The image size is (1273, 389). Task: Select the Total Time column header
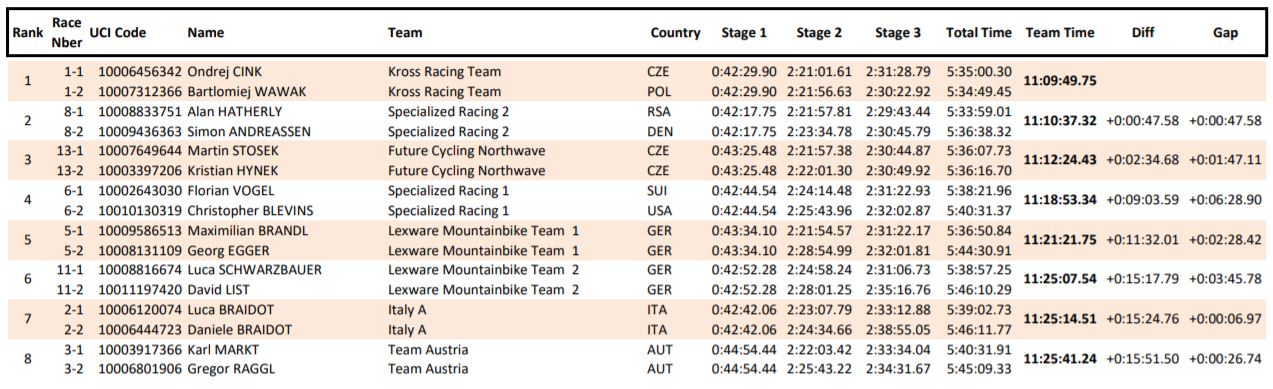979,33
